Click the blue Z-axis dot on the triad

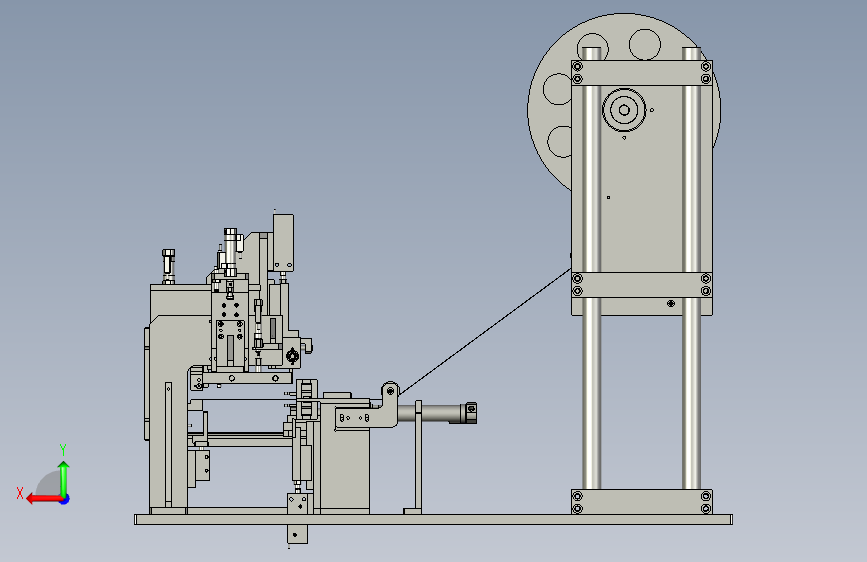(x=65, y=499)
